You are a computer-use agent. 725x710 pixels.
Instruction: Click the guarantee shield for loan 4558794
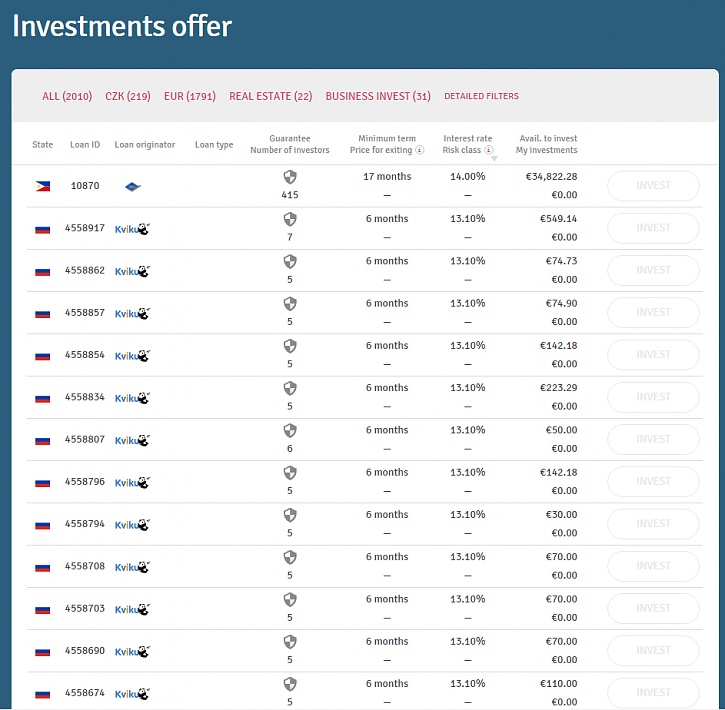click(x=290, y=515)
